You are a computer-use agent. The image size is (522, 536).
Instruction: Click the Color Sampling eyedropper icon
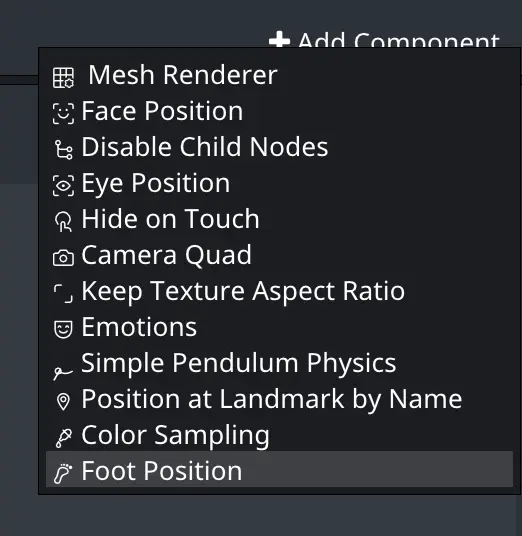(63, 438)
